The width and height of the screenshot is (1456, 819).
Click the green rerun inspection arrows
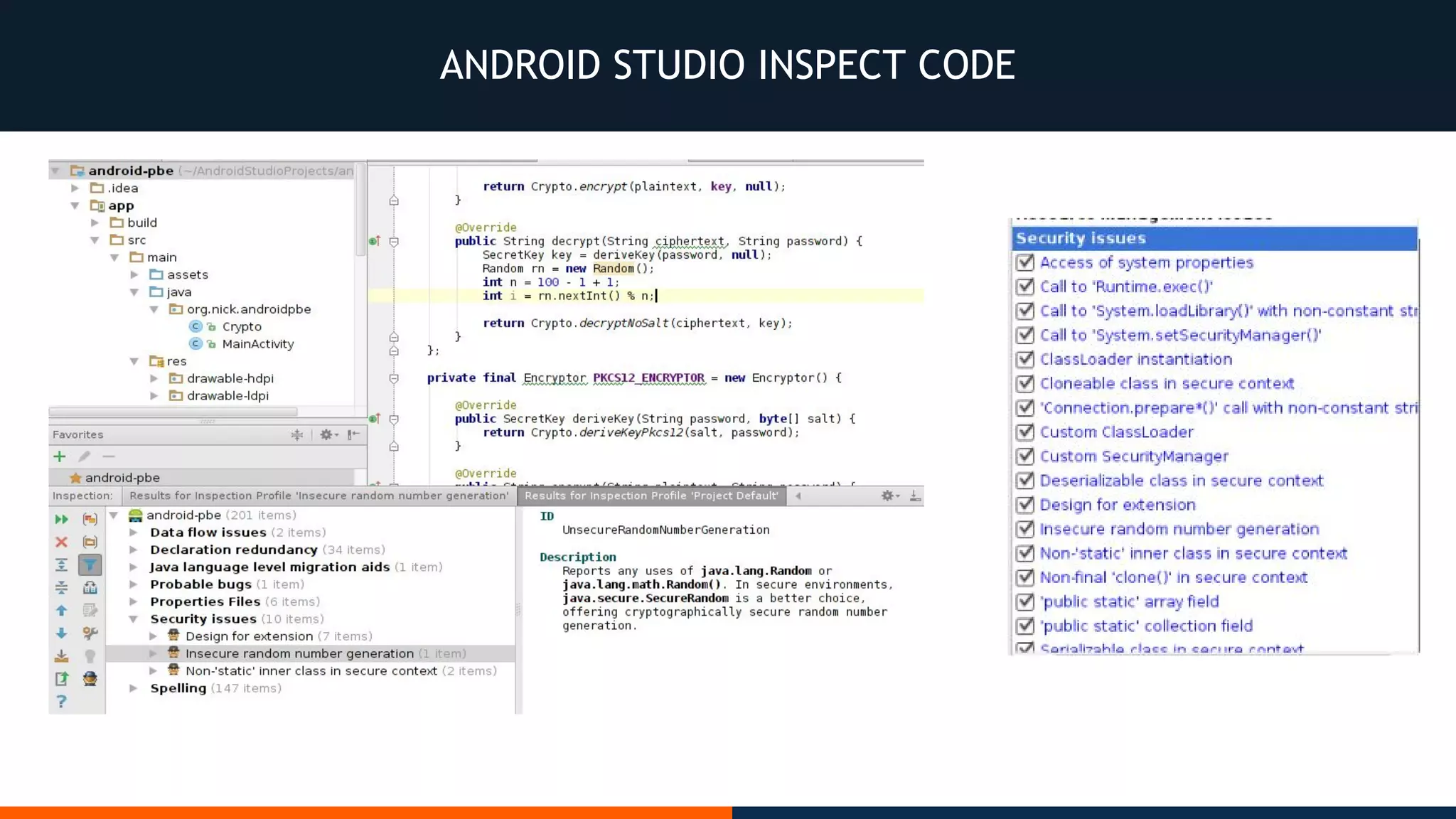(62, 520)
